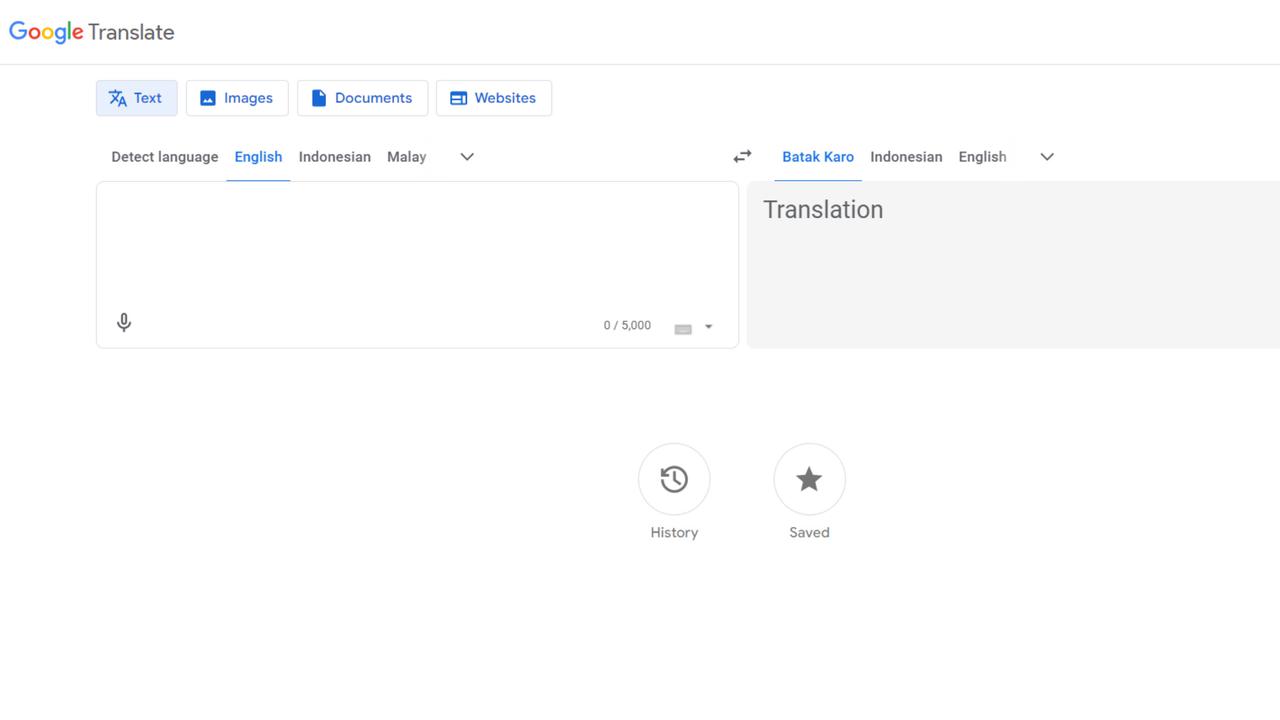Open Saved translations via the star icon
Viewport: 1280px width, 720px height.
coord(809,479)
